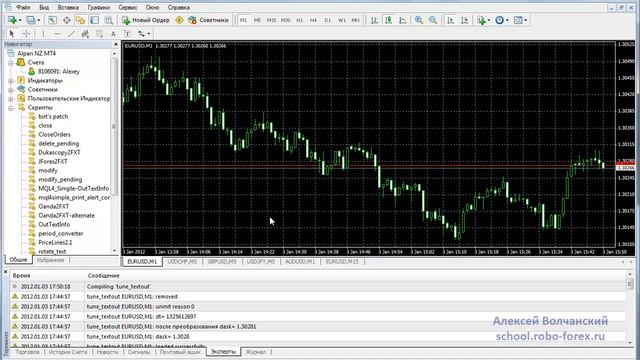Click the Новый Ордер button

[x=146, y=20]
